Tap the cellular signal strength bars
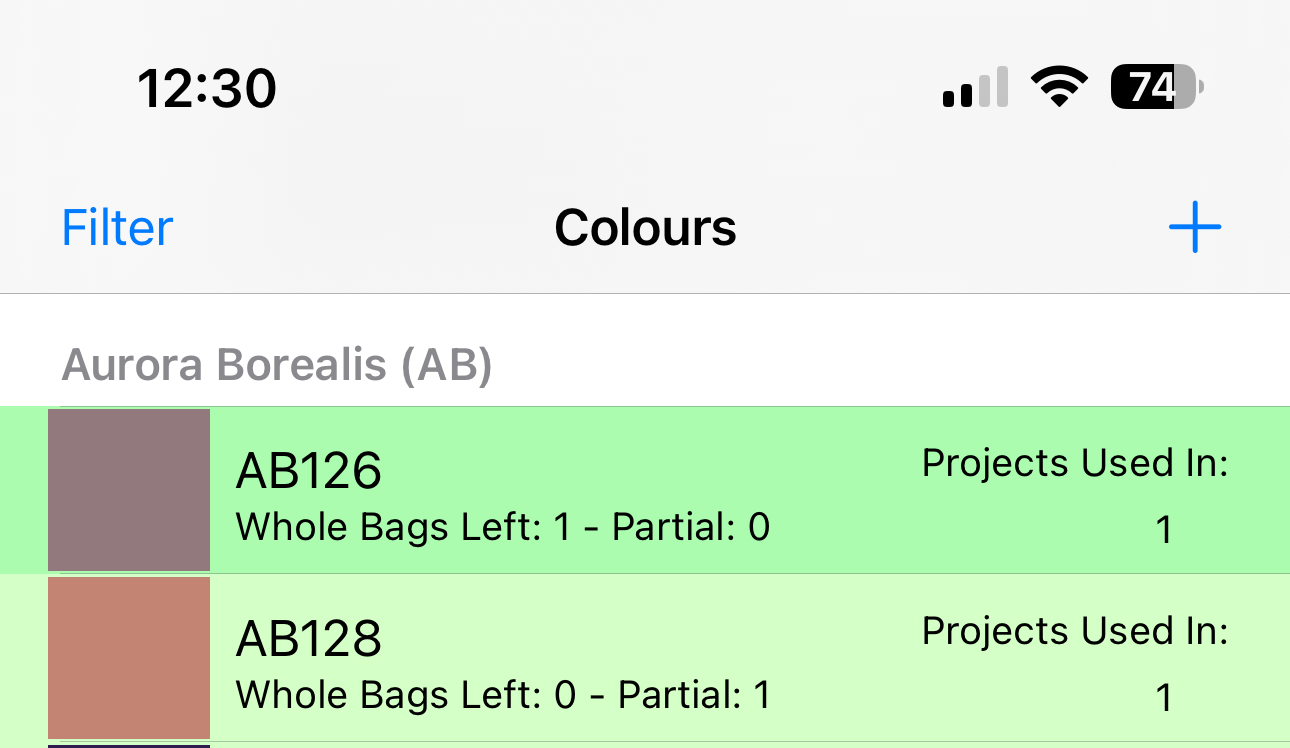The width and height of the screenshot is (1290, 748). [x=974, y=88]
